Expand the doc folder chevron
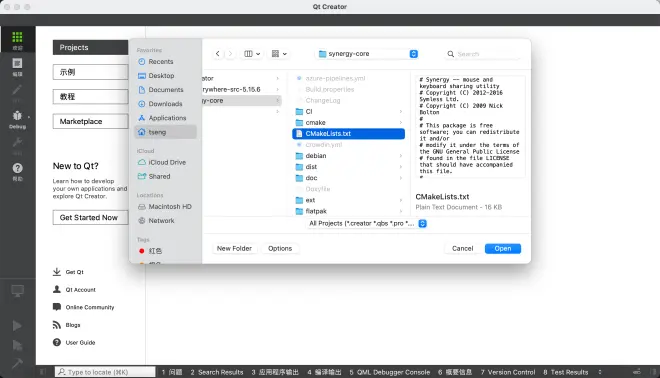The width and height of the screenshot is (660, 378). click(x=401, y=178)
